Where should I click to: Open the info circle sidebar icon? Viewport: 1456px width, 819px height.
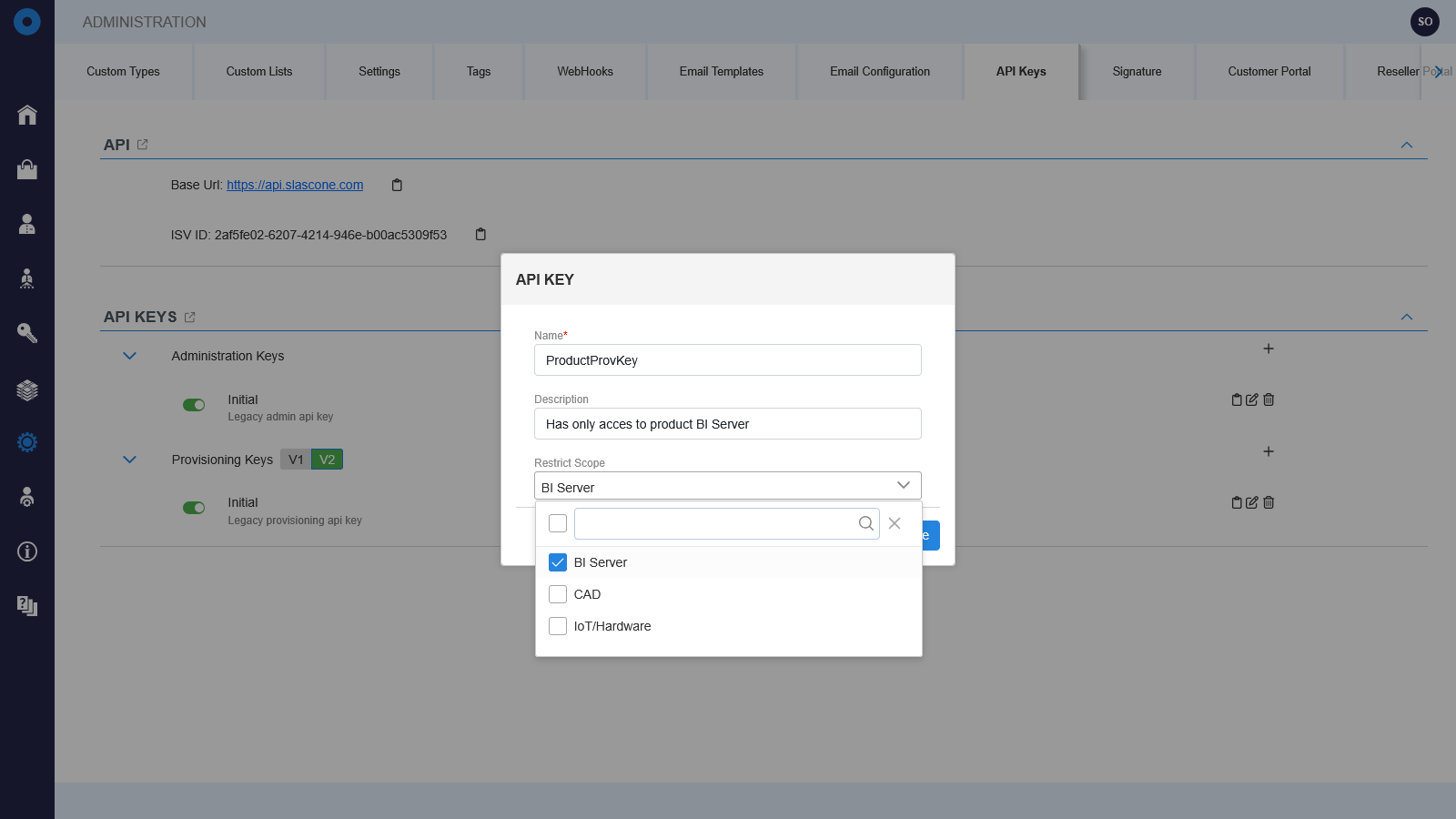27,551
